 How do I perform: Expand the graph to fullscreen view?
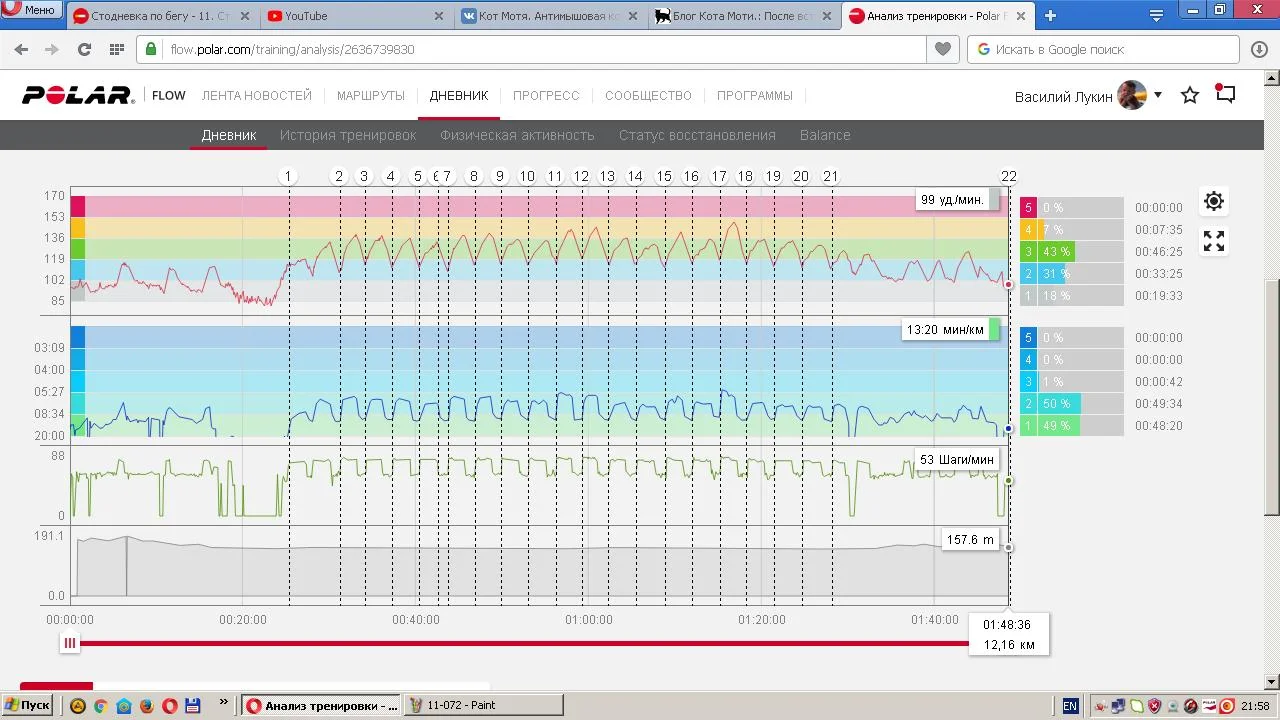(x=1213, y=241)
